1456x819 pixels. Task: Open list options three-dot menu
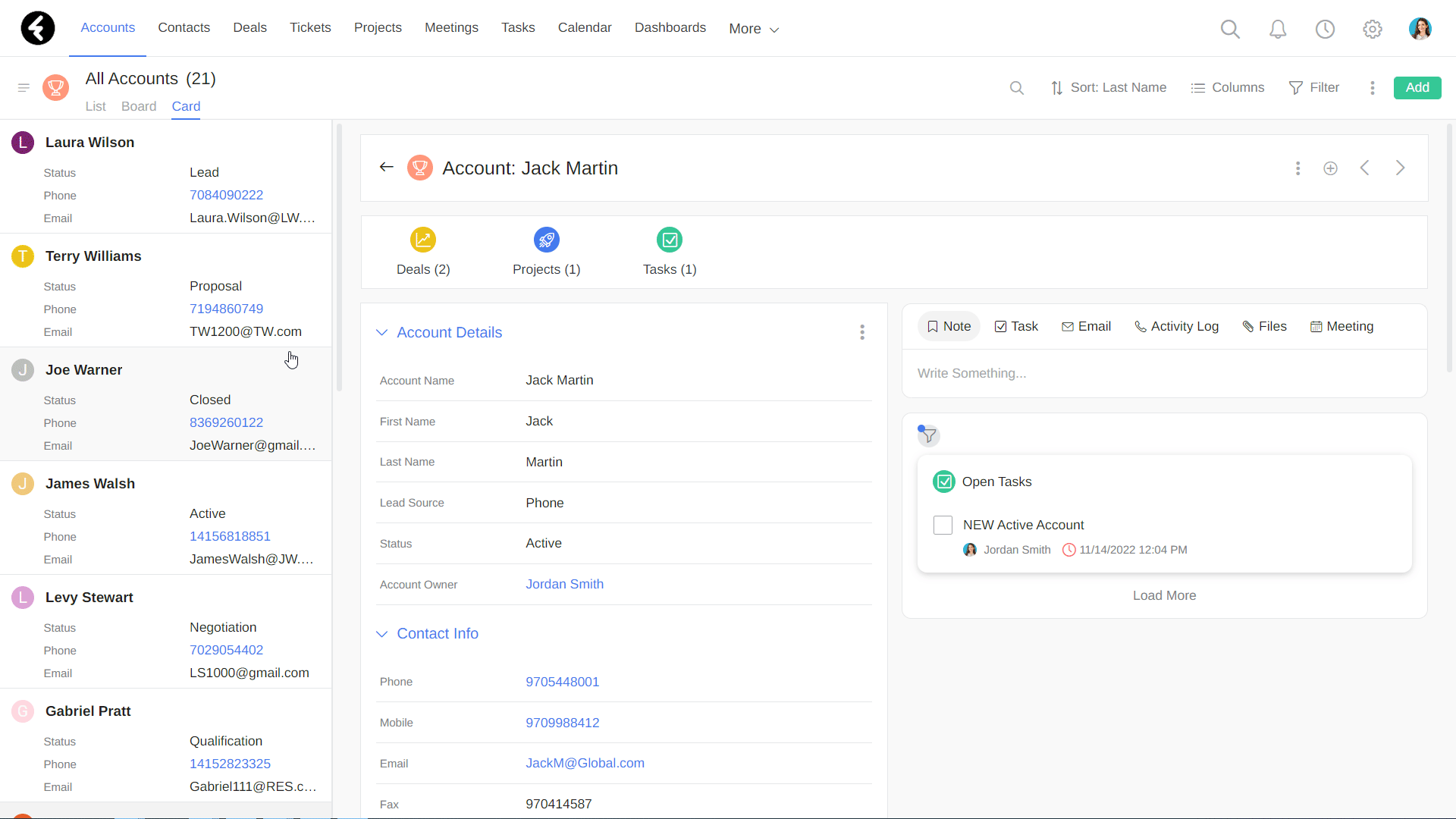[x=1373, y=88]
